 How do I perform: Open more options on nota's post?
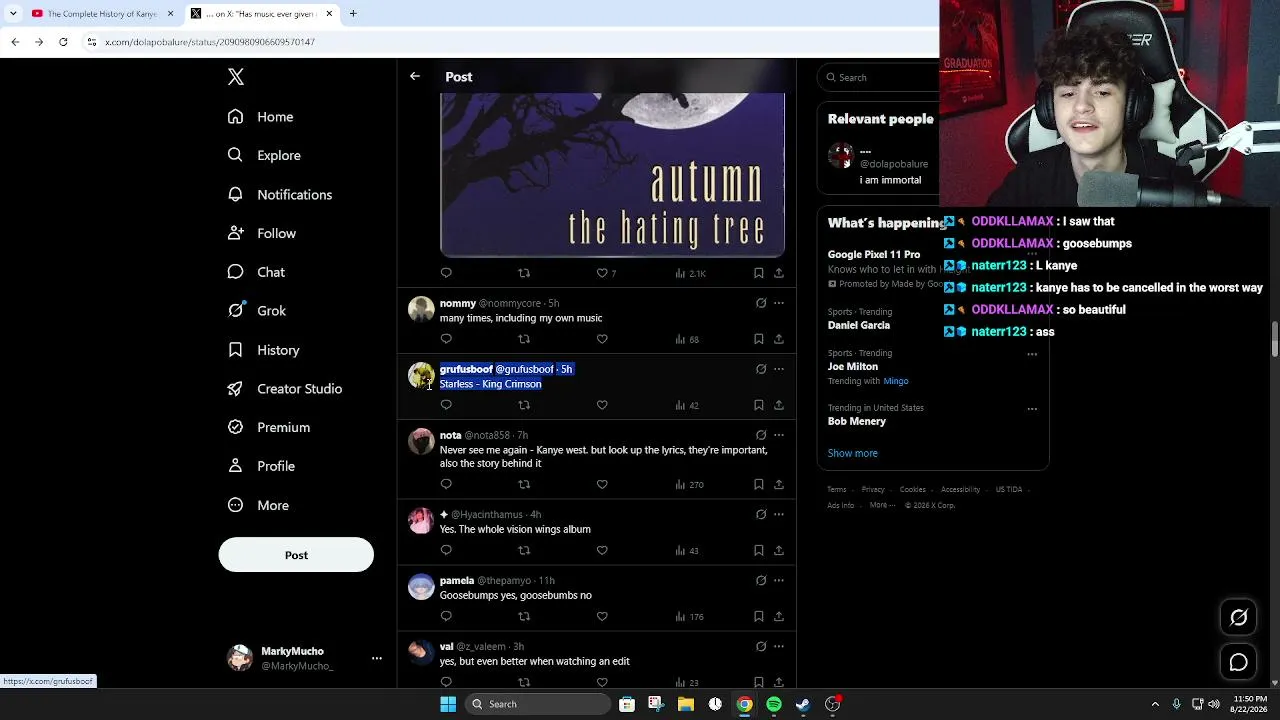779,435
